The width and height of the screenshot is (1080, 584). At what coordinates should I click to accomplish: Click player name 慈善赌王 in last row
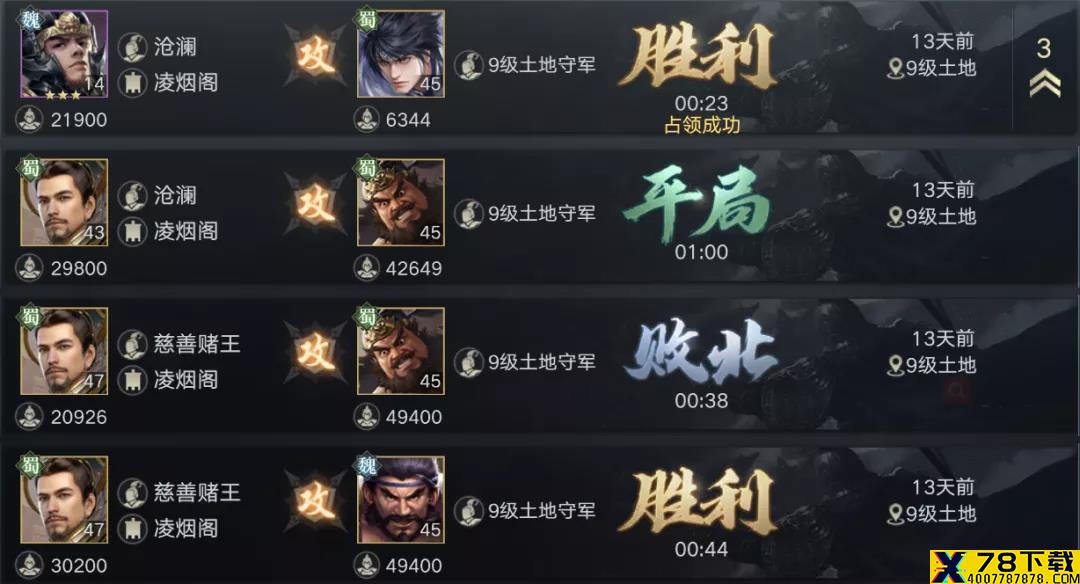coord(197,492)
